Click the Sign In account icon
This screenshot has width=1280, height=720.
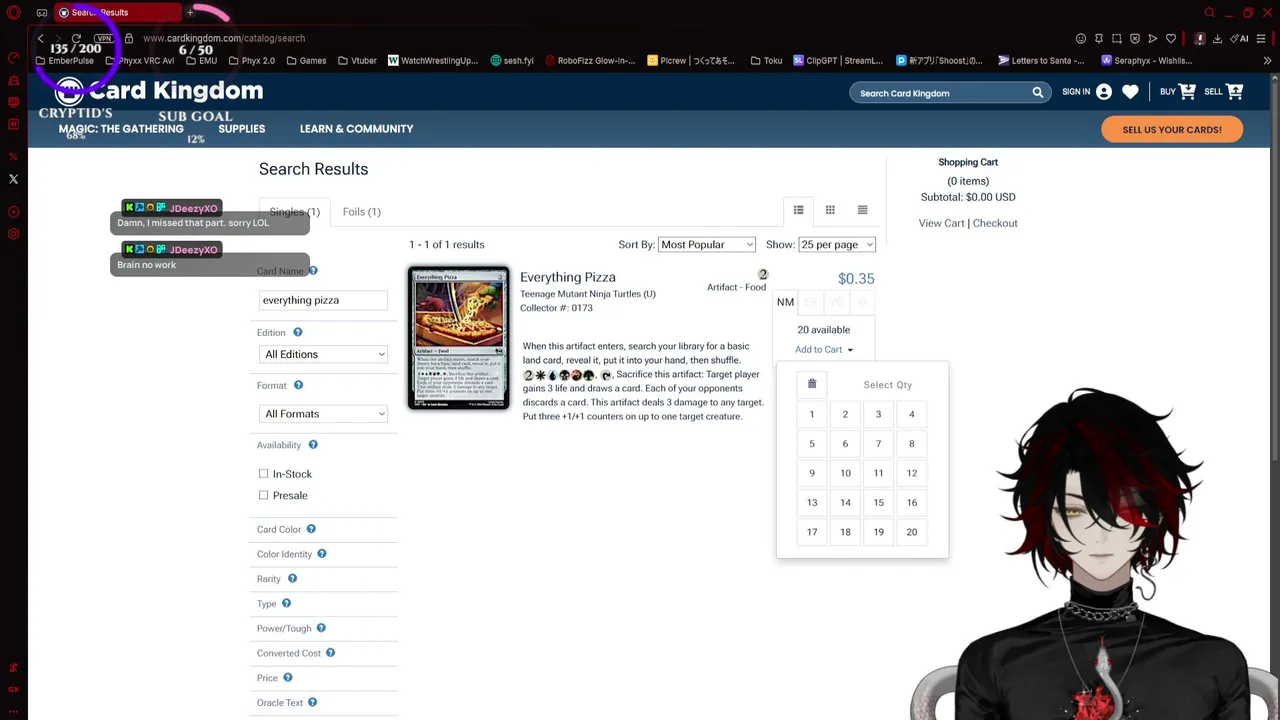point(1104,92)
